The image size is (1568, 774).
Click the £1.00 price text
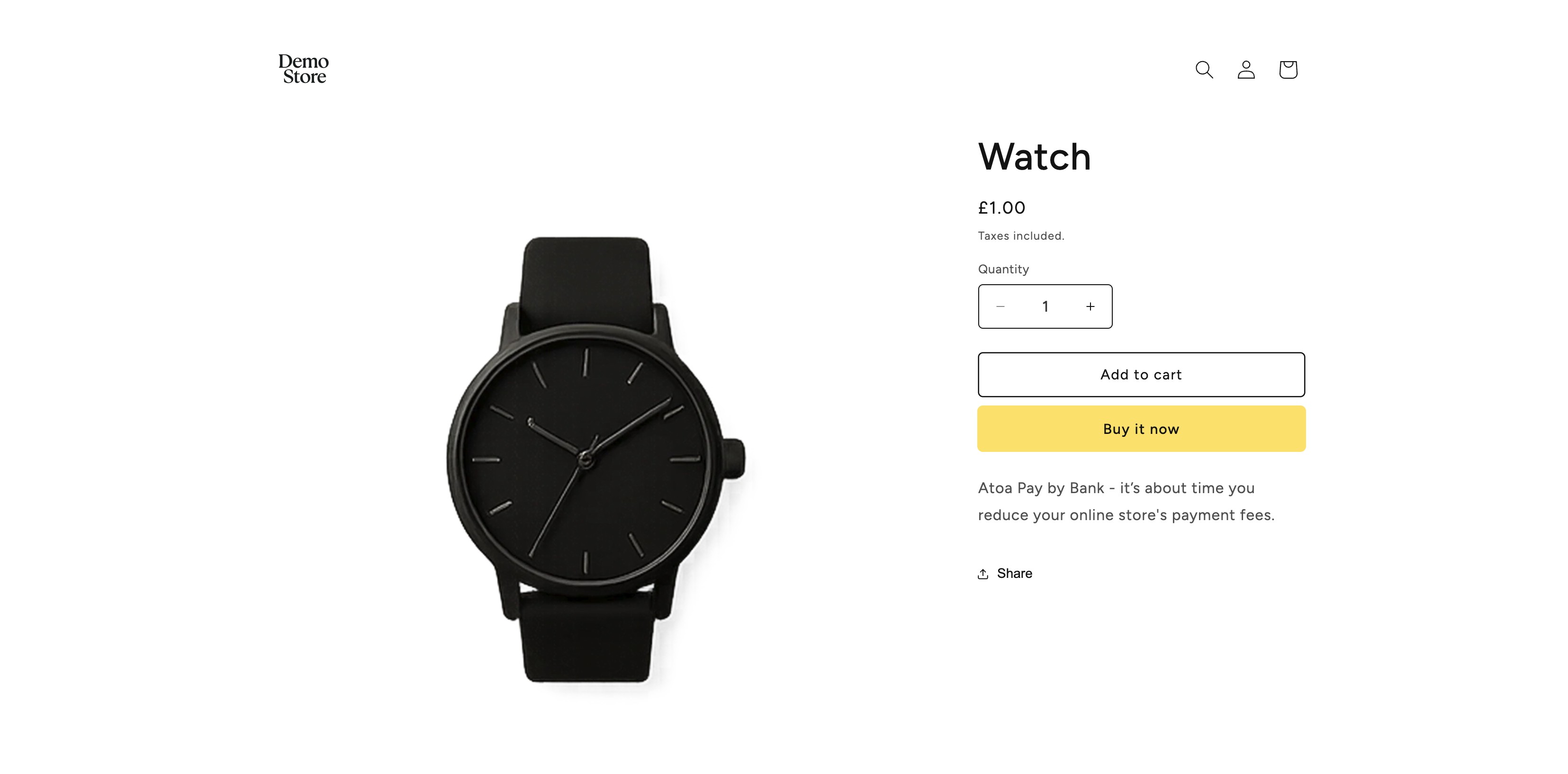pyautogui.click(x=1002, y=208)
